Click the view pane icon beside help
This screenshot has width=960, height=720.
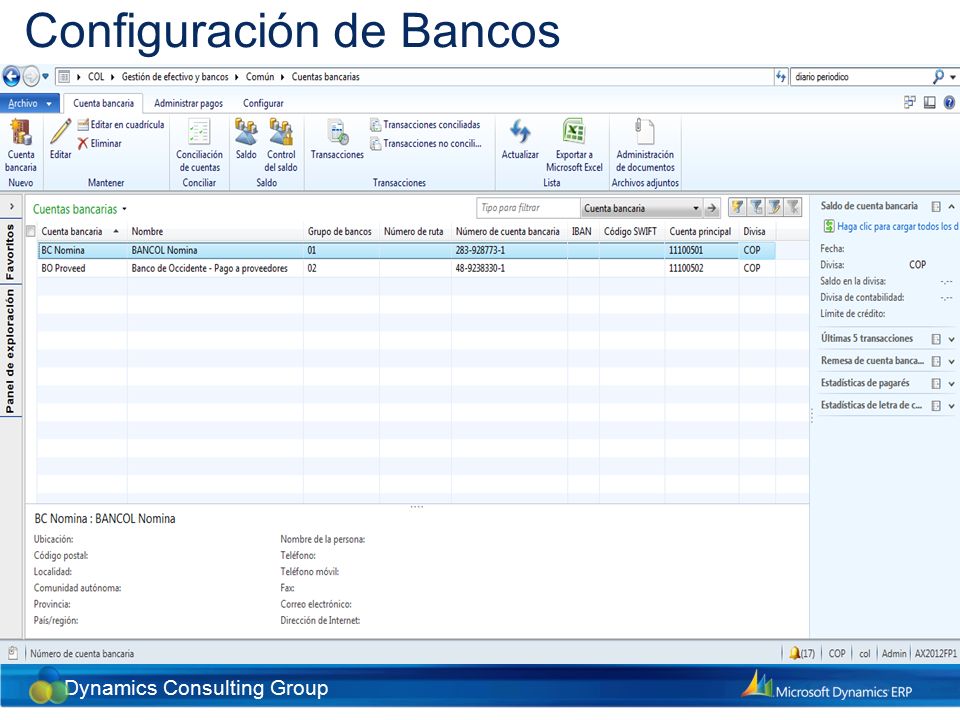[929, 103]
